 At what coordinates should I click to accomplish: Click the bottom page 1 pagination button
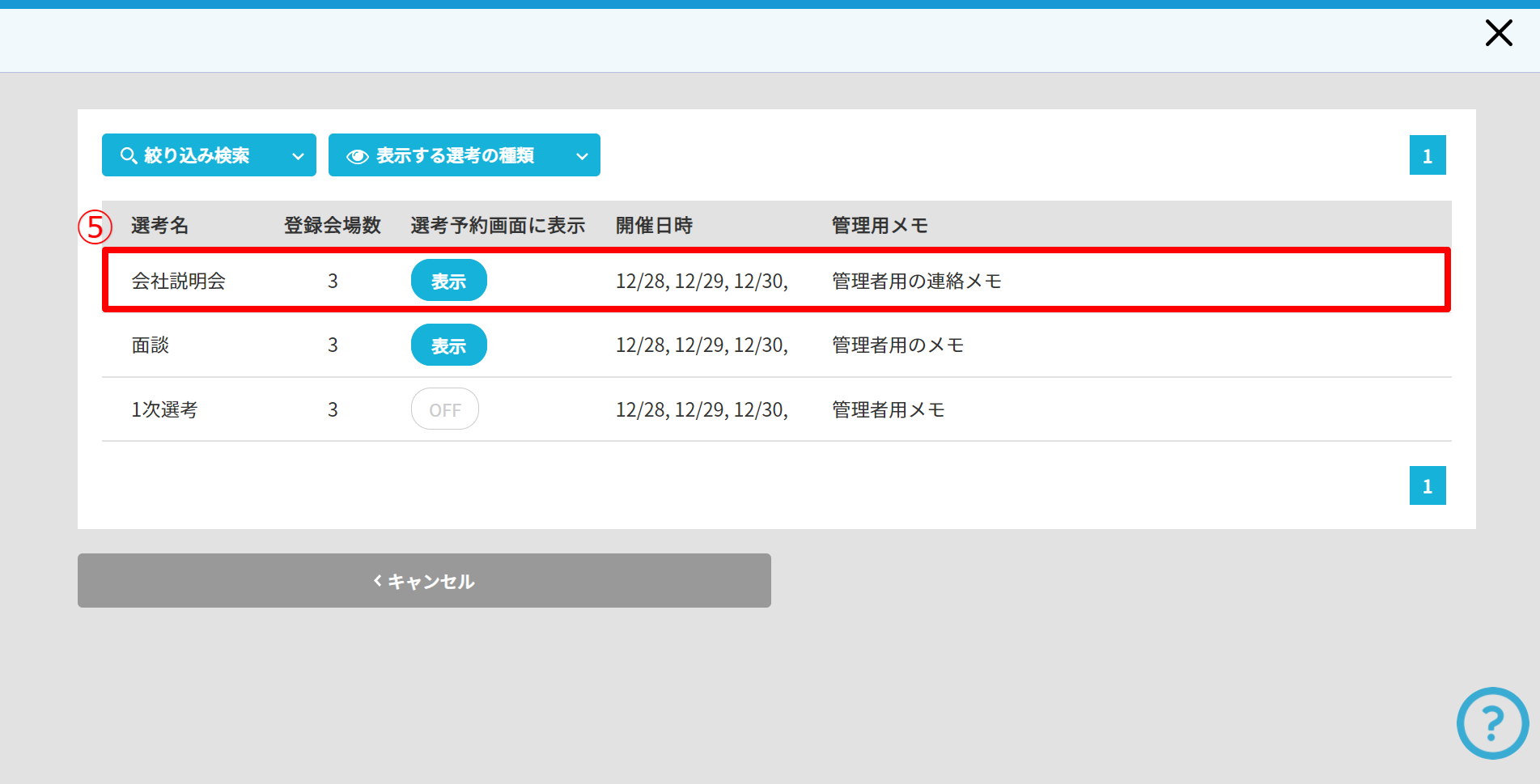click(x=1427, y=485)
